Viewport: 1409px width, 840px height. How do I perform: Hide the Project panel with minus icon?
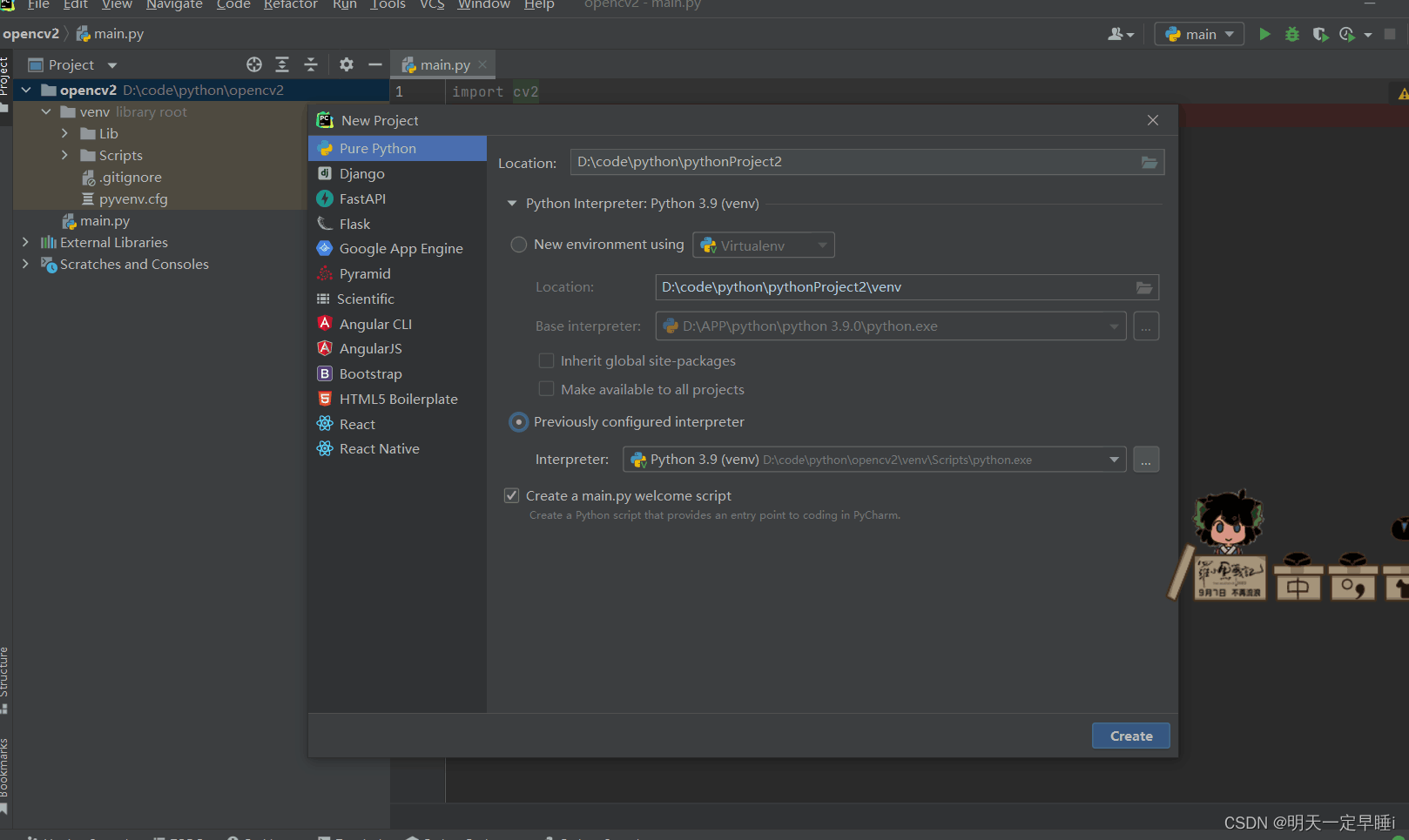pos(375,64)
